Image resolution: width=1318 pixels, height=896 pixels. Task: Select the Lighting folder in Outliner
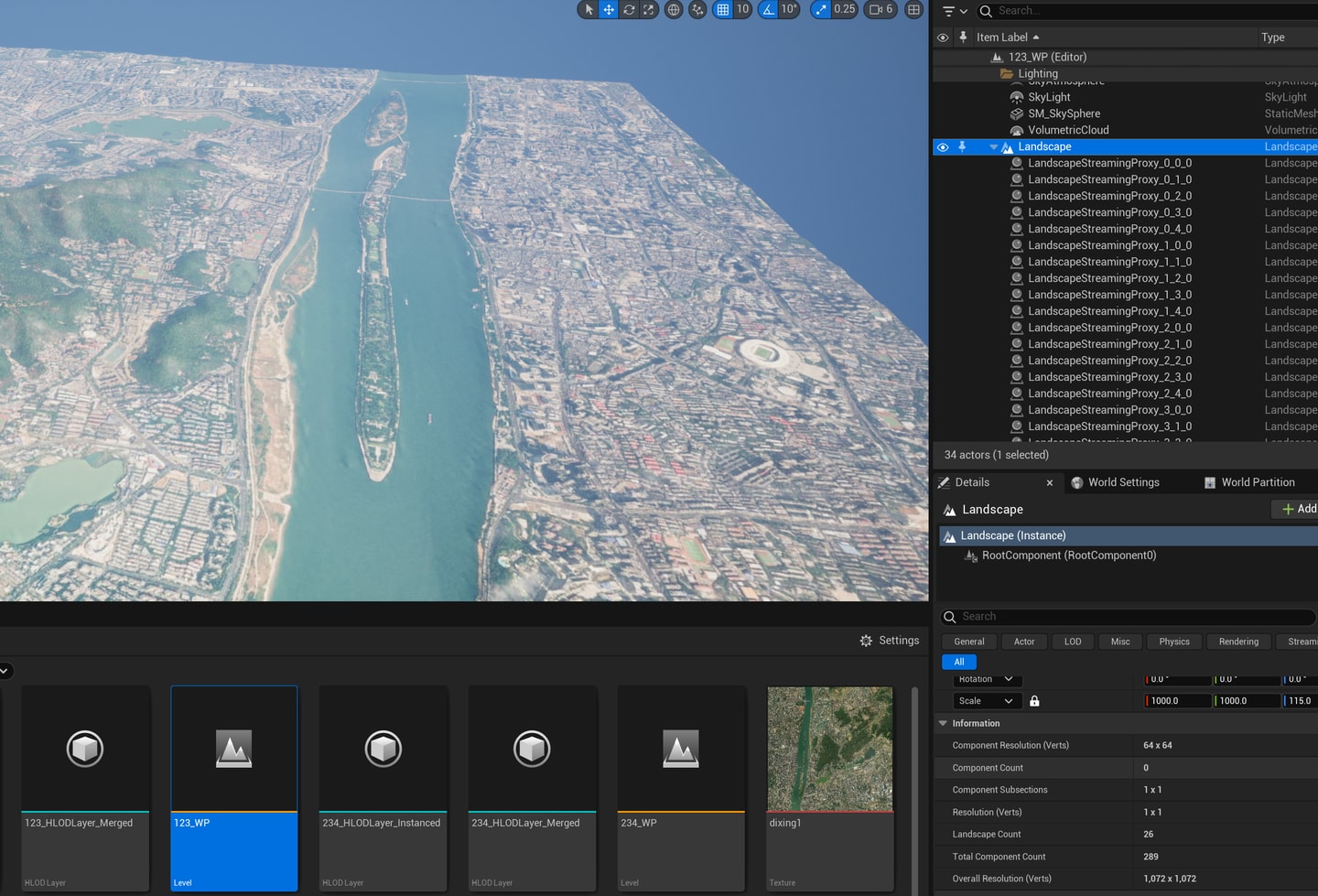(x=1038, y=73)
